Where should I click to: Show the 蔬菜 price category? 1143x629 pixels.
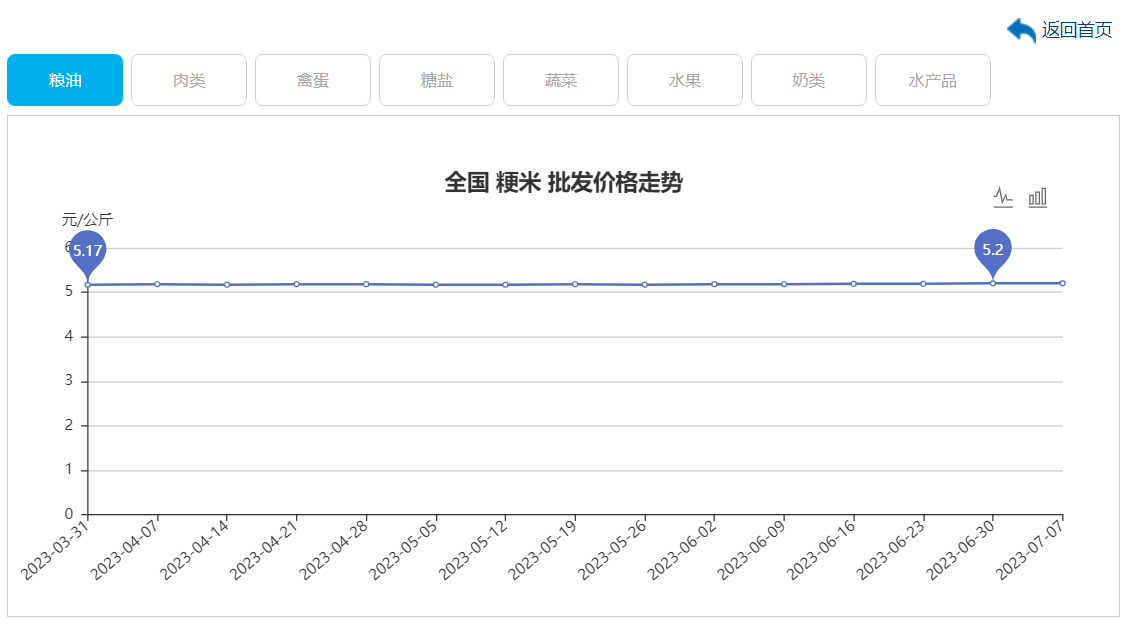[561, 80]
